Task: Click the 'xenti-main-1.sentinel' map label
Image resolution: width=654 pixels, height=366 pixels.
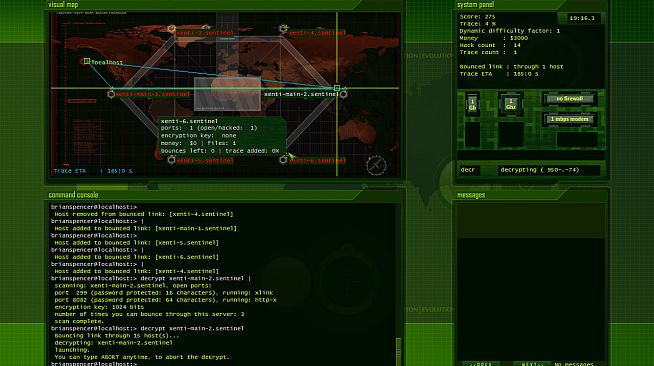Action: 153,94
